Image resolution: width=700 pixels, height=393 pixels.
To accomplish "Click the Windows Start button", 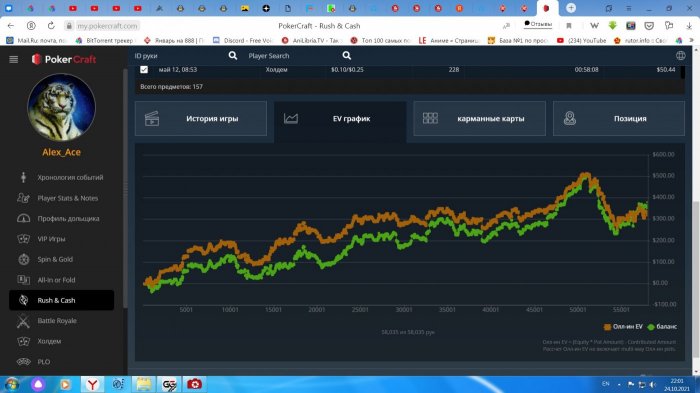I will click(12, 384).
